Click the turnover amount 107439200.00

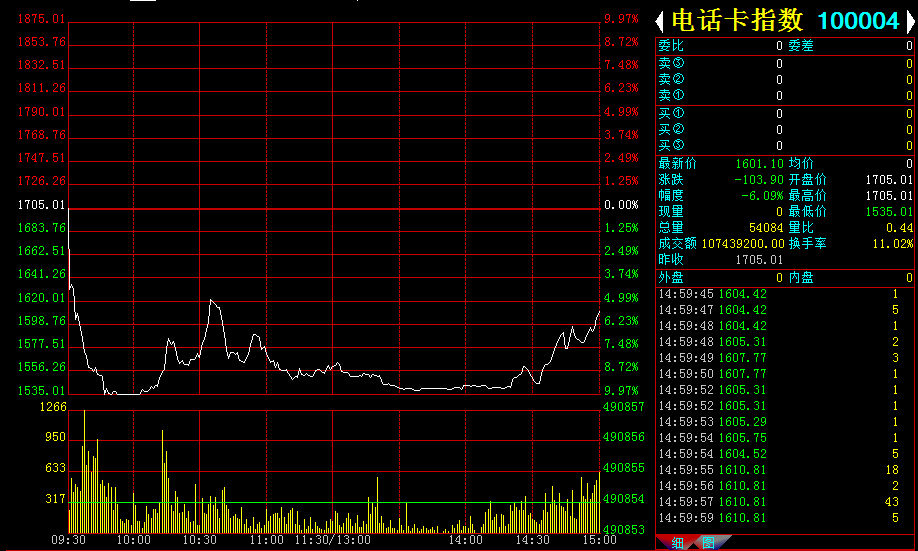point(742,244)
